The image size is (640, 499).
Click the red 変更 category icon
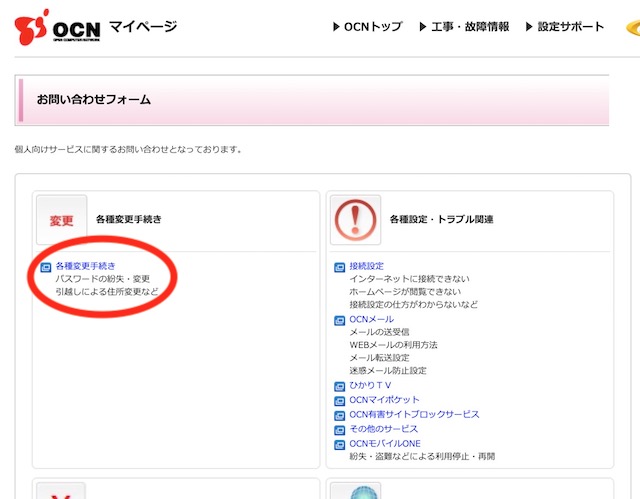tap(62, 220)
